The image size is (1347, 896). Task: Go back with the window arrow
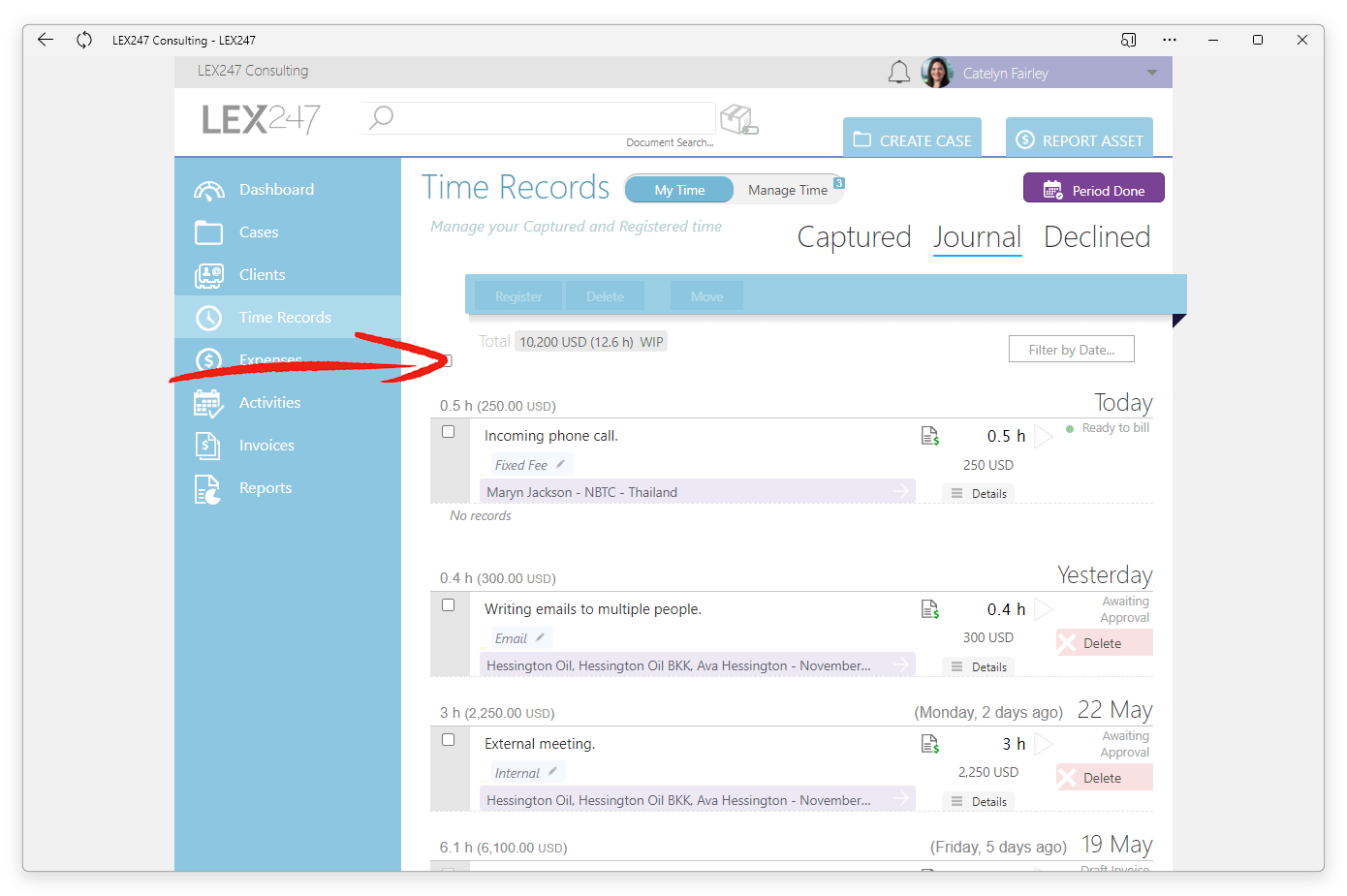click(x=46, y=40)
